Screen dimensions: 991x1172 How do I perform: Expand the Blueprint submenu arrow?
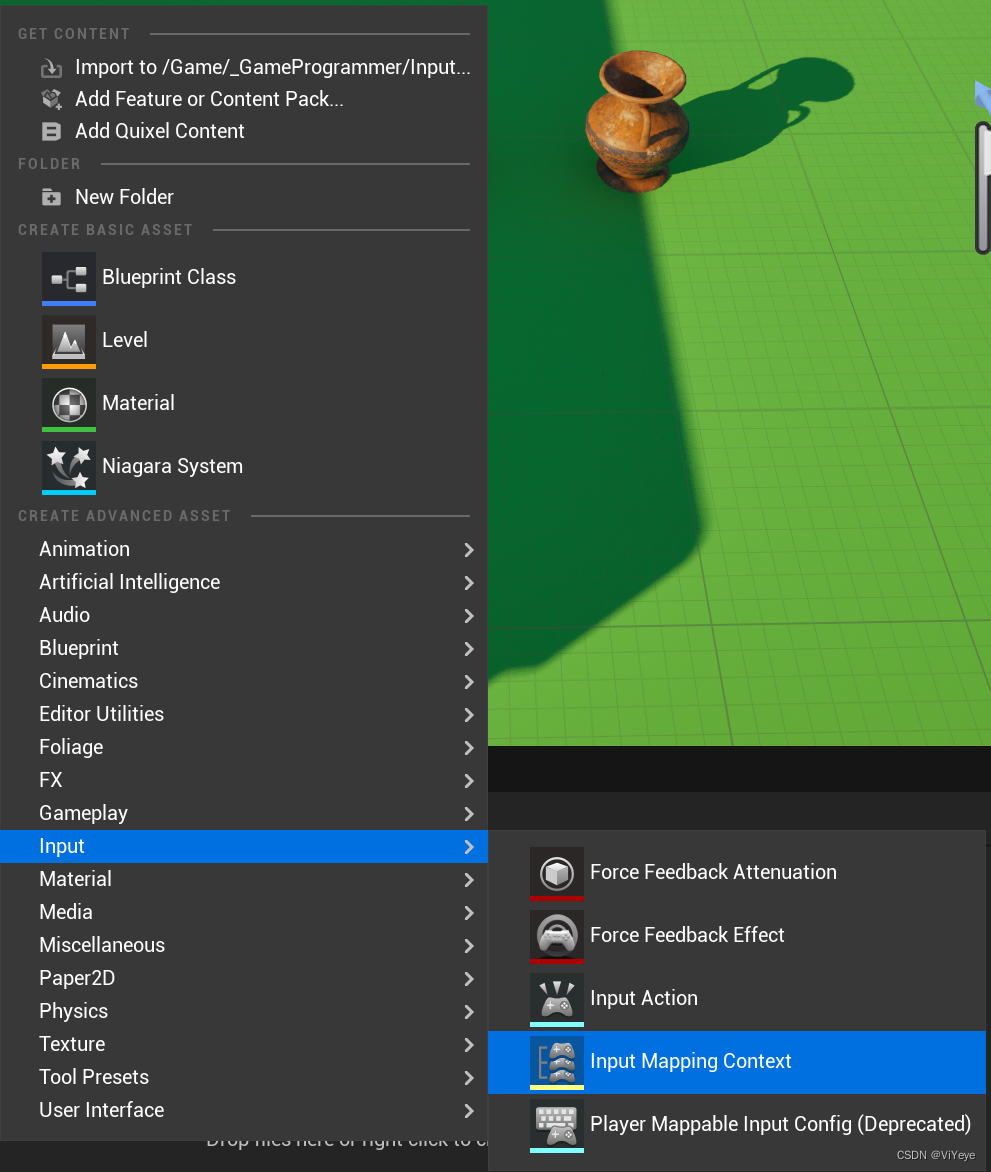point(469,649)
